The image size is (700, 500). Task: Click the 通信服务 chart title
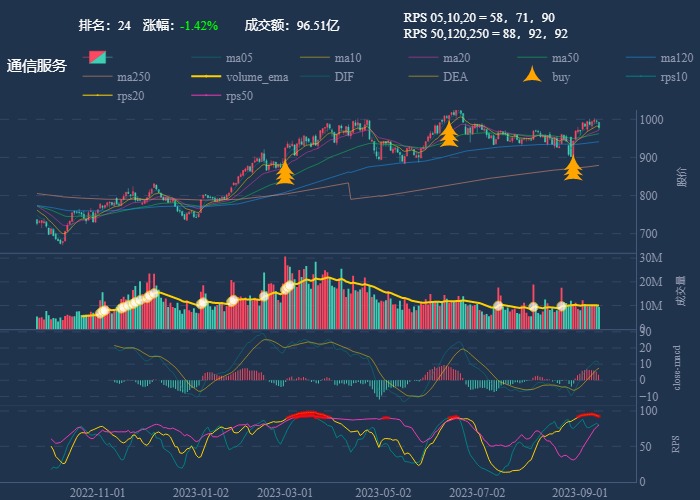(37, 66)
